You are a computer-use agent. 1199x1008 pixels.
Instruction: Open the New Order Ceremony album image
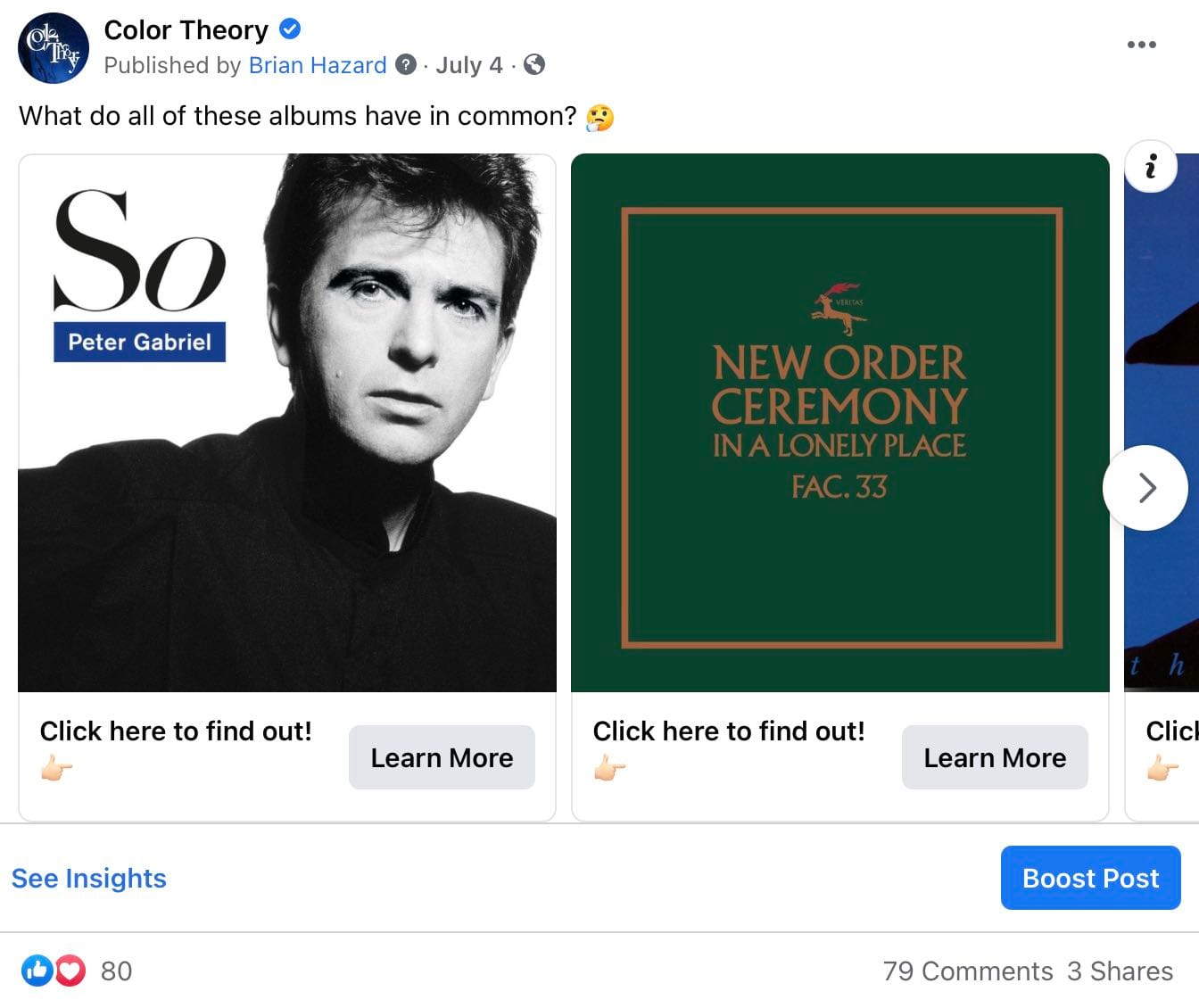coord(839,423)
